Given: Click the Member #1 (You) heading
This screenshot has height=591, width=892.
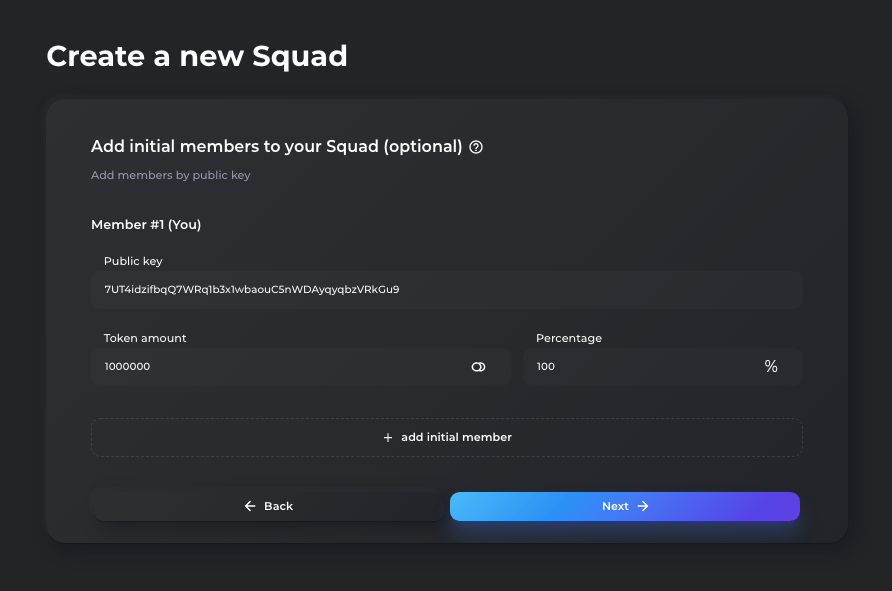Looking at the screenshot, I should [146, 225].
